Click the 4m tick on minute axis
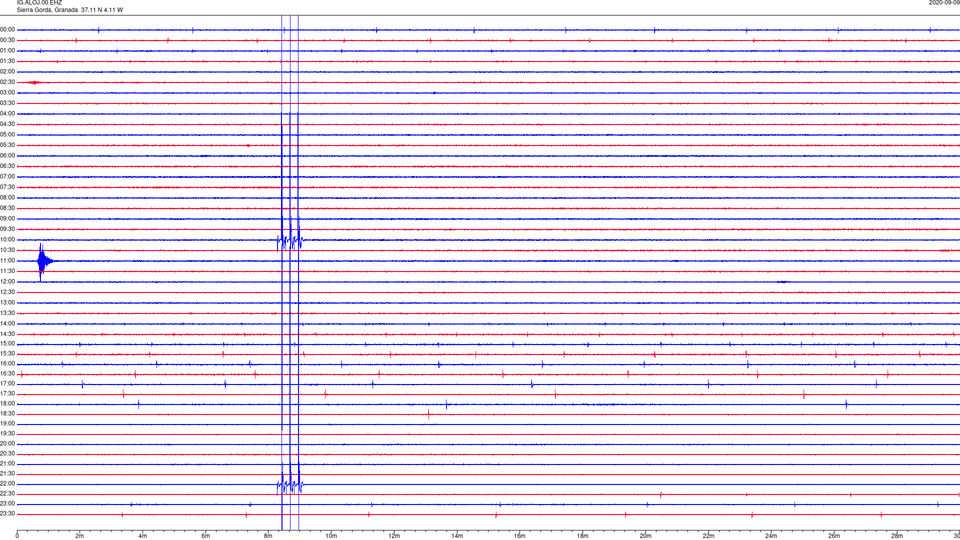 (143, 536)
